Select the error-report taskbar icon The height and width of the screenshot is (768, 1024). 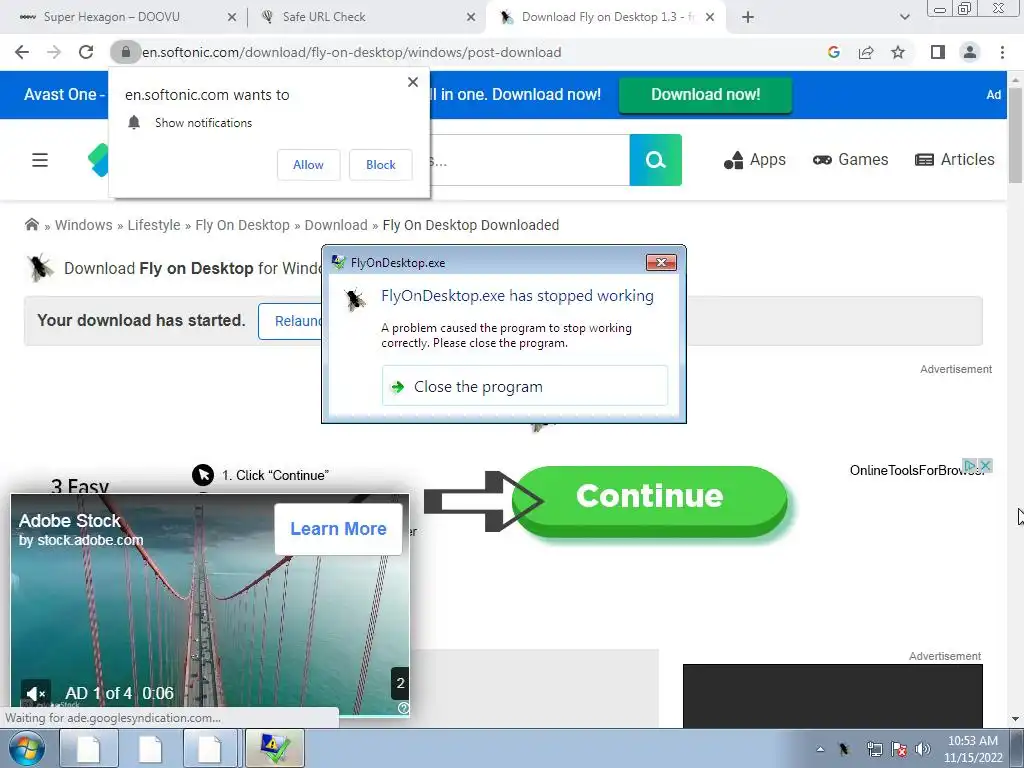tap(274, 748)
